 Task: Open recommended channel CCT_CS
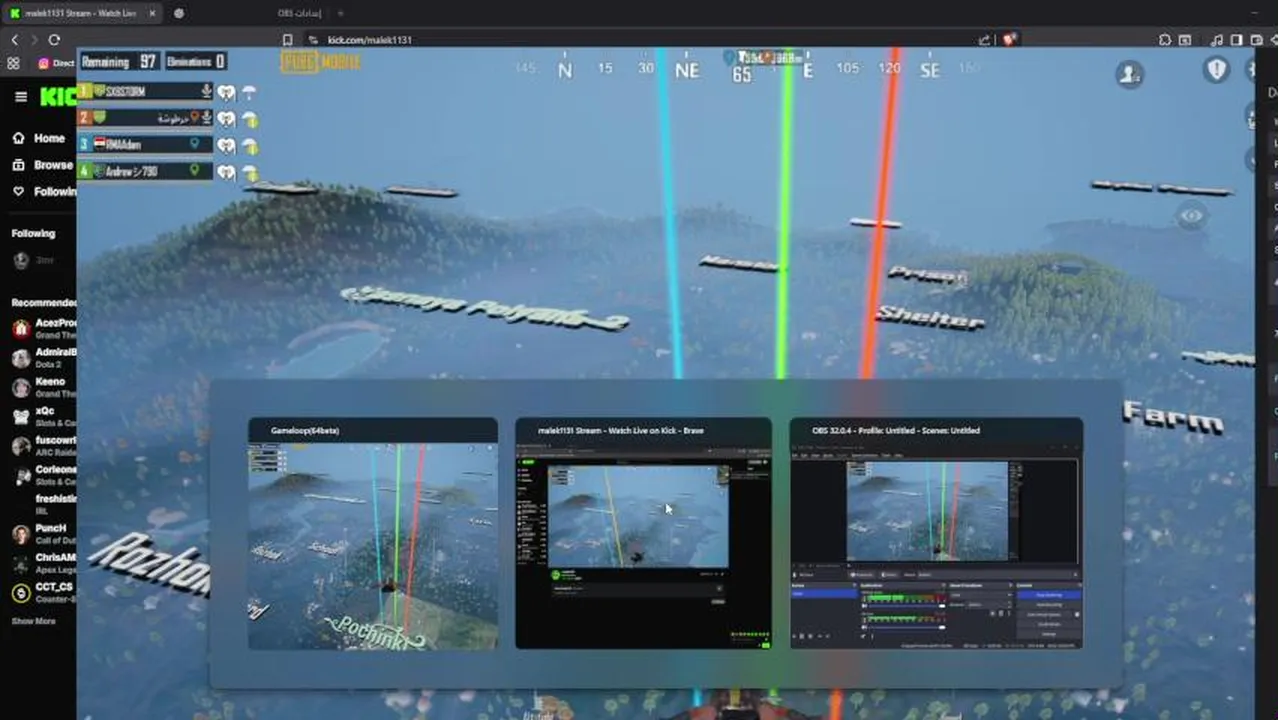pyautogui.click(x=43, y=592)
